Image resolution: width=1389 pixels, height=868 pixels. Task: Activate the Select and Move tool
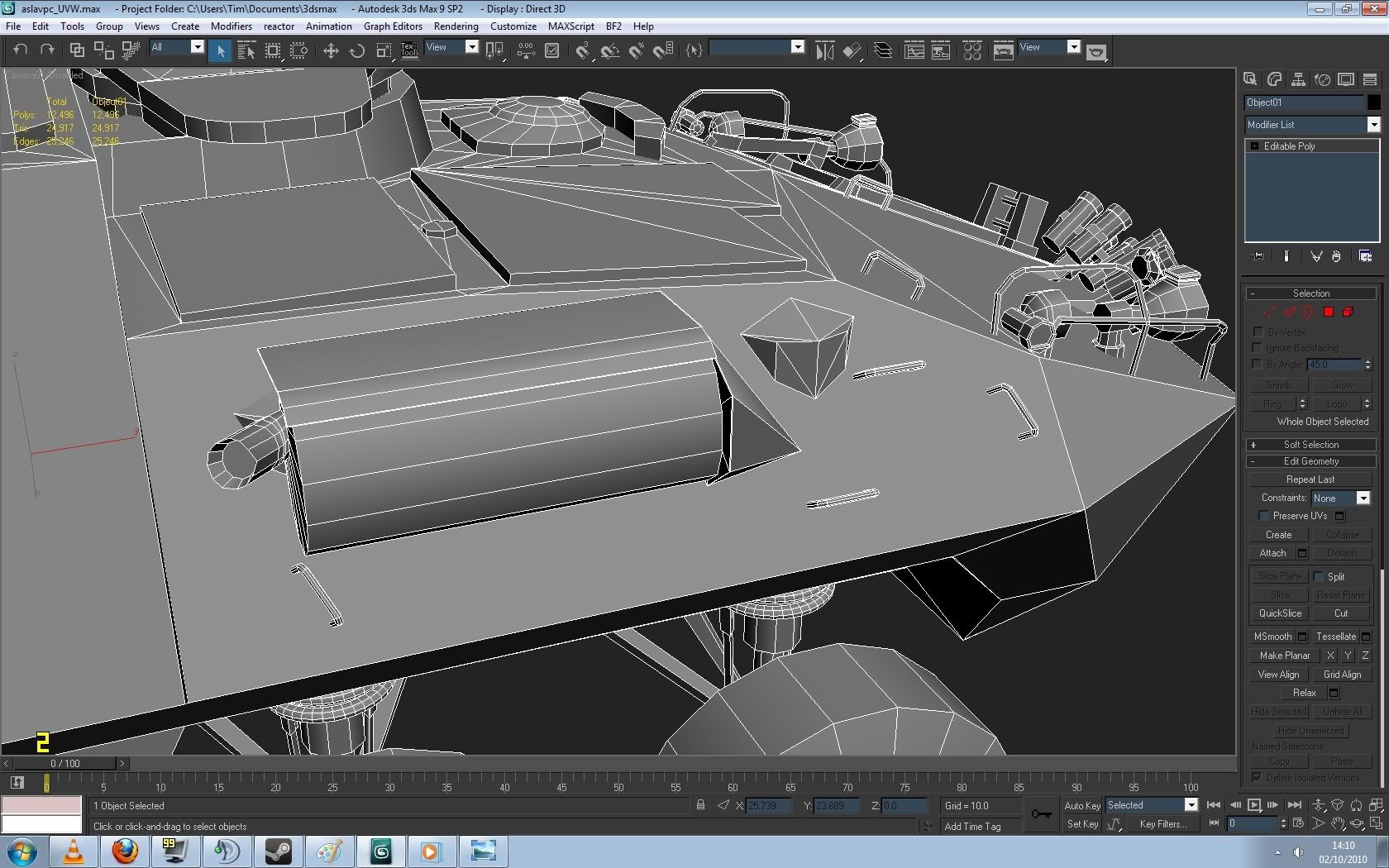point(331,51)
